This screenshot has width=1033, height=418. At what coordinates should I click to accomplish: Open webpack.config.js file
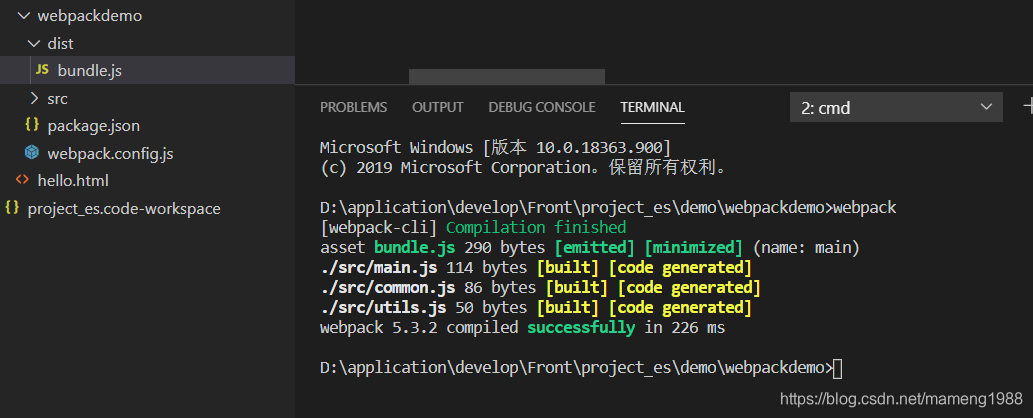pyautogui.click(x=111, y=154)
